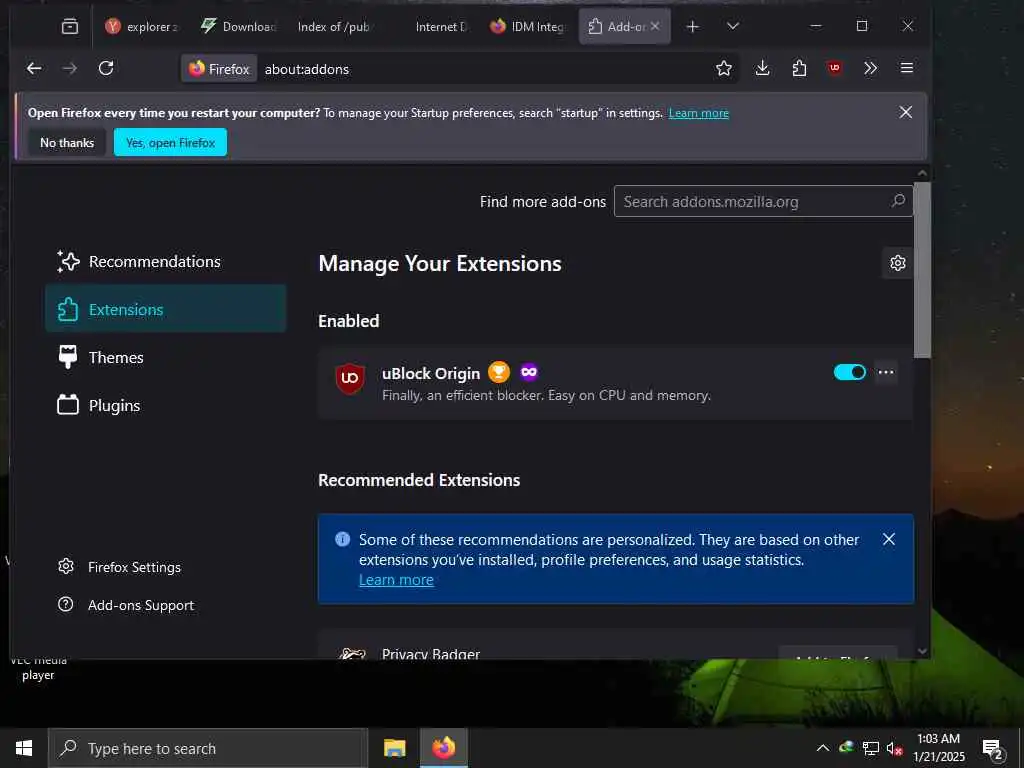Screen dimensions: 1024x768
Task: Open the gear tools menu for all add-ons
Action: [x=897, y=263]
